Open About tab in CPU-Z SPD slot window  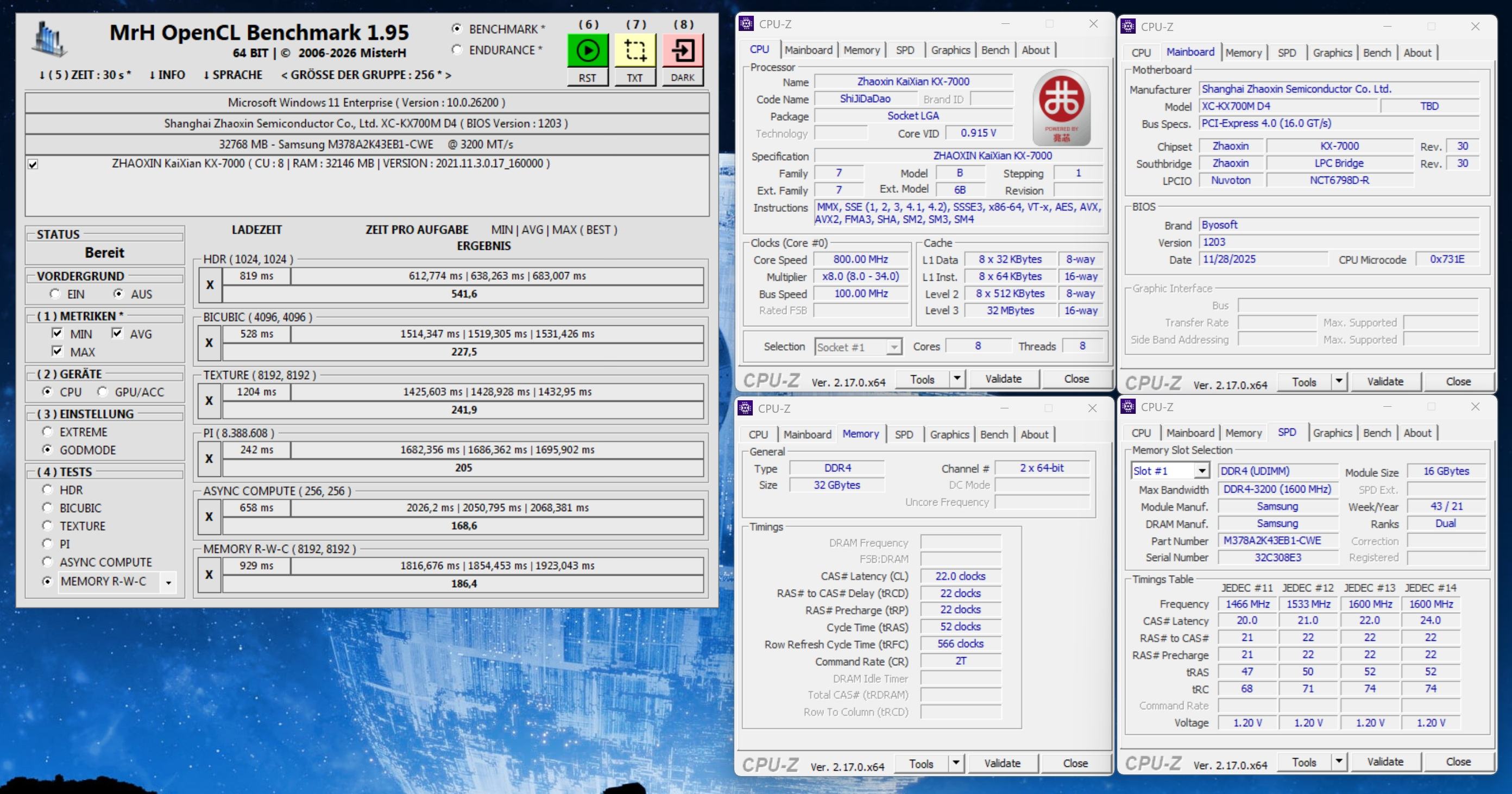(1417, 432)
